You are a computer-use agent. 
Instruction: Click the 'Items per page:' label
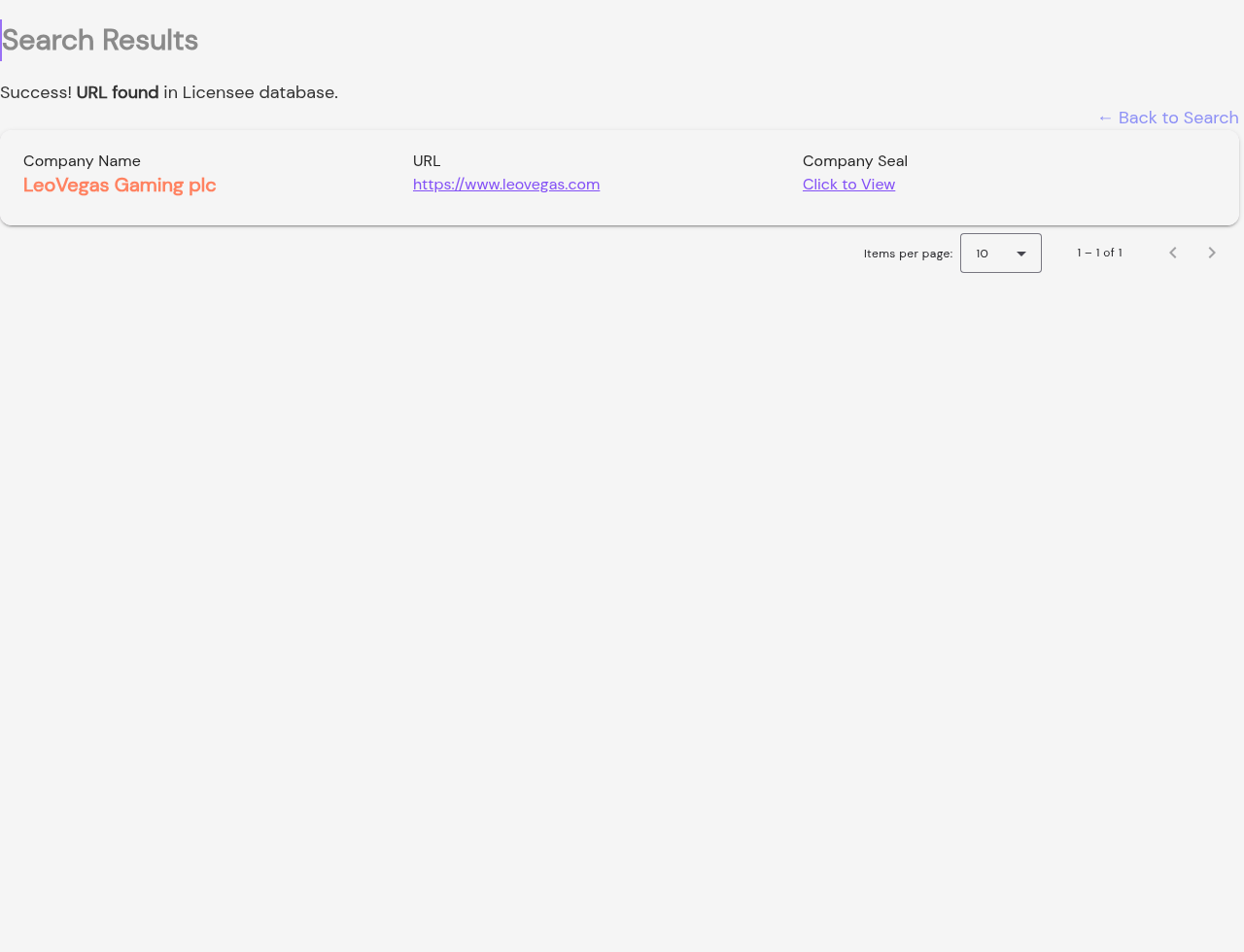pos(908,254)
